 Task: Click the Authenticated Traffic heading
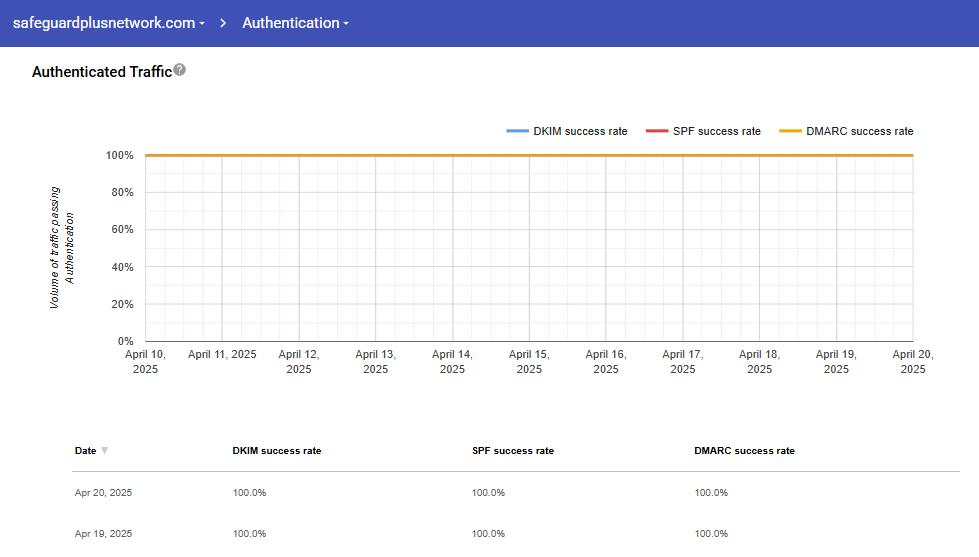(101, 72)
